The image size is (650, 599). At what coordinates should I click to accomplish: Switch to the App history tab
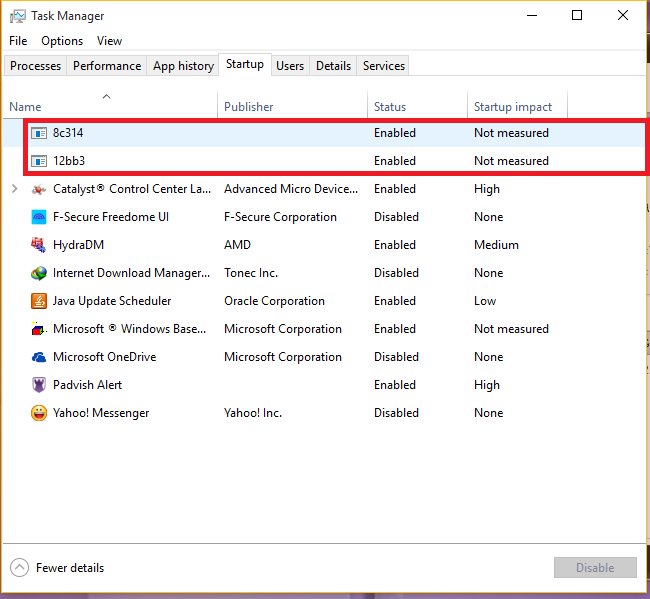point(183,66)
